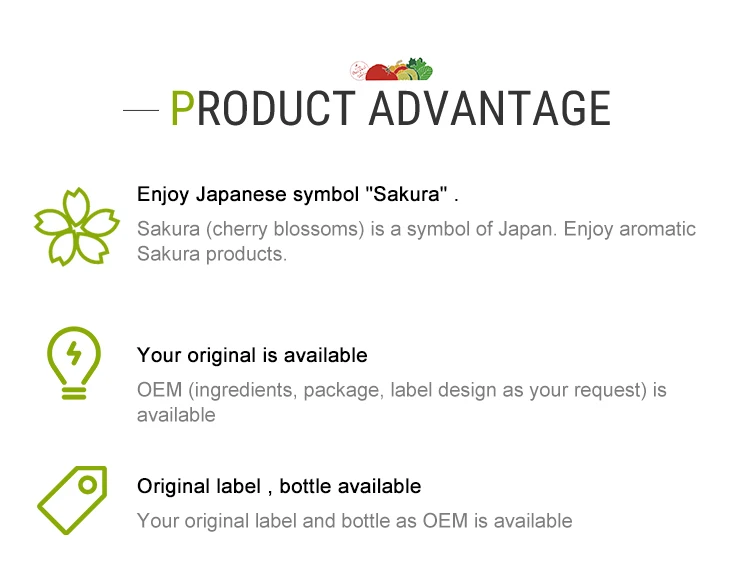Click the "PRODUCT ADVANTAGE" heading
This screenshot has width=750, height=587.
click(390, 108)
